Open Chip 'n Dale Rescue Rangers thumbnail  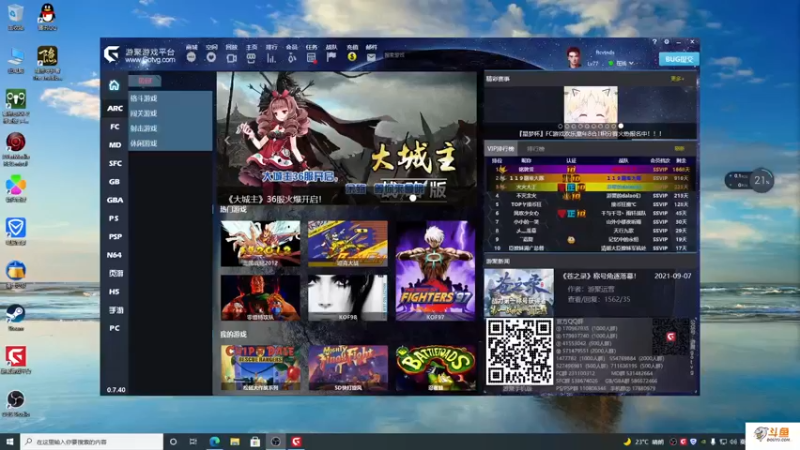click(x=260, y=368)
